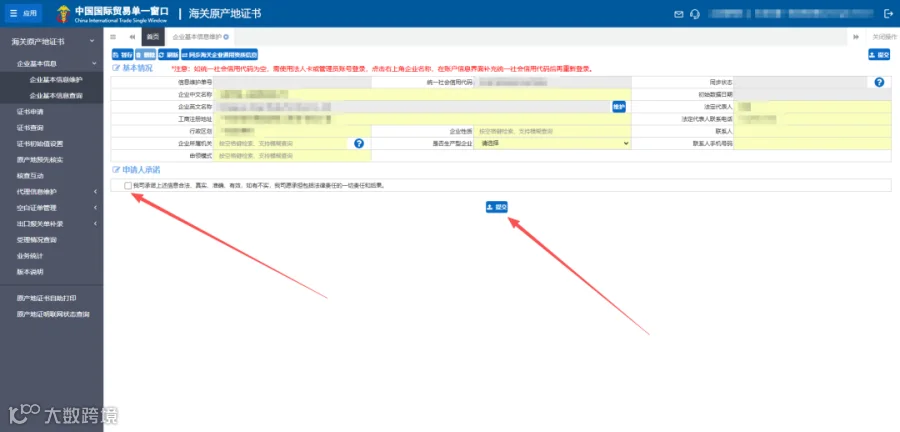
Task: Click the centered 提交 button below declaration
Action: tap(496, 207)
